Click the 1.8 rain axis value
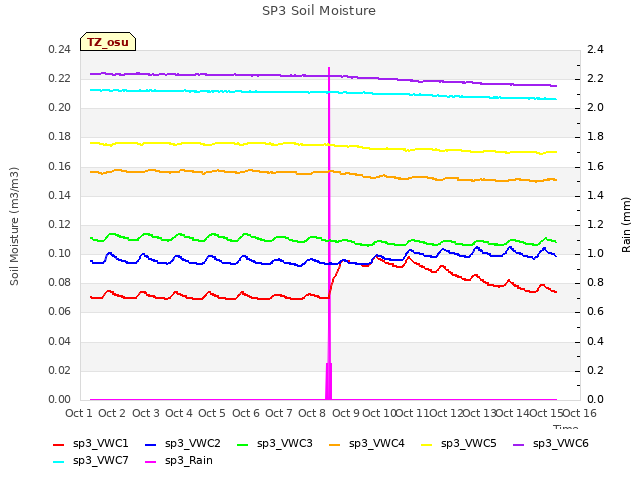The width and height of the screenshot is (640, 480). click(595, 136)
